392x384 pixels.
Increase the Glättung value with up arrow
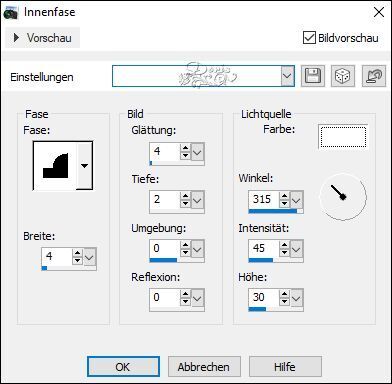pos(185,148)
